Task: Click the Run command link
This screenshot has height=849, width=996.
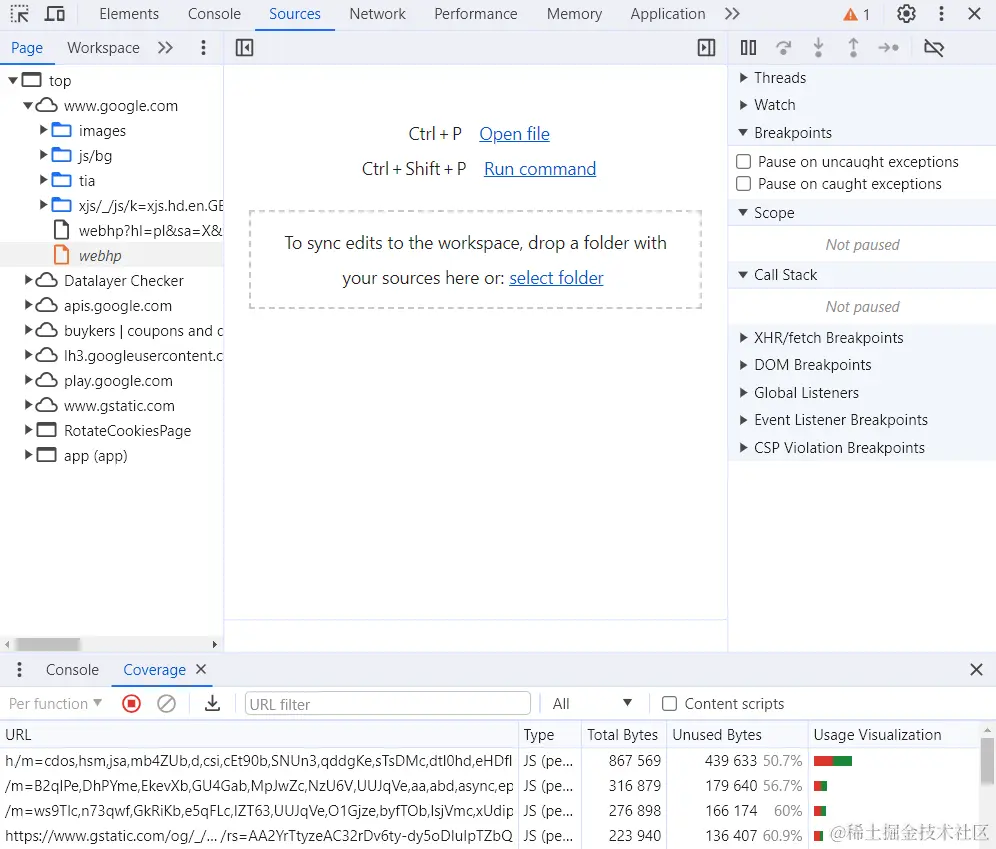Action: pos(540,169)
